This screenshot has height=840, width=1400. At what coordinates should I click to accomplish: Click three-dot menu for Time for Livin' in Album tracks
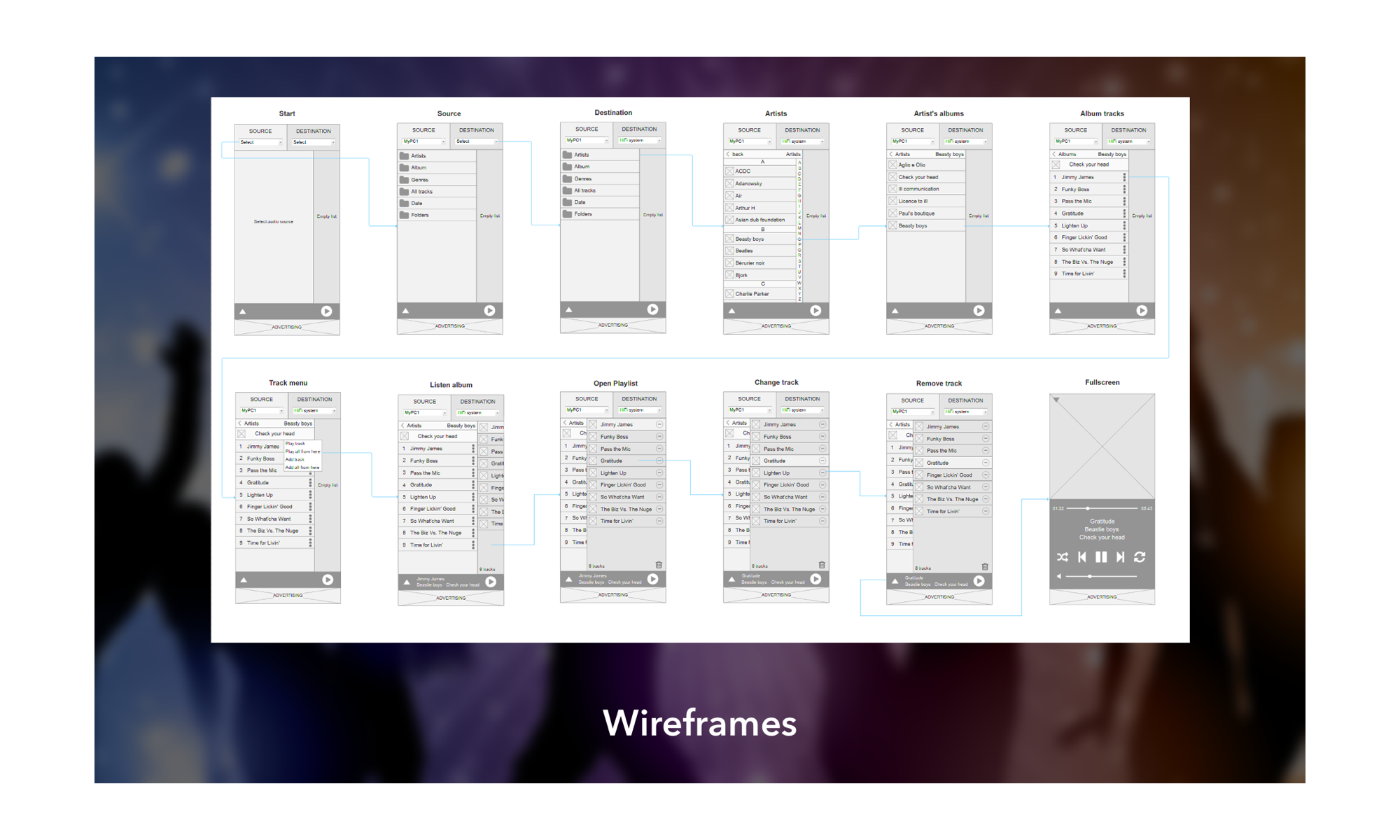(1125, 274)
